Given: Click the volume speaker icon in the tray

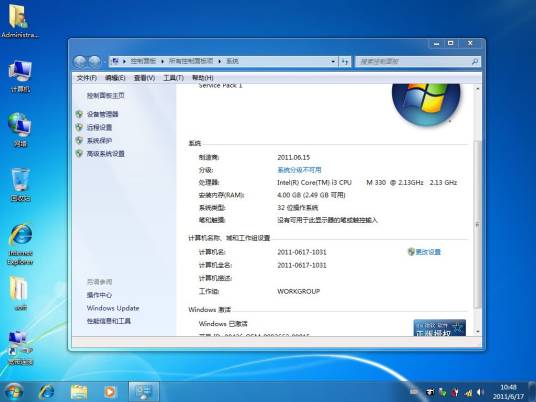Looking at the screenshot, I should click(x=480, y=392).
